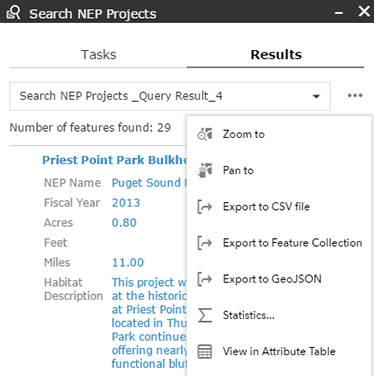Choose Zoom to from the menu

click(244, 134)
